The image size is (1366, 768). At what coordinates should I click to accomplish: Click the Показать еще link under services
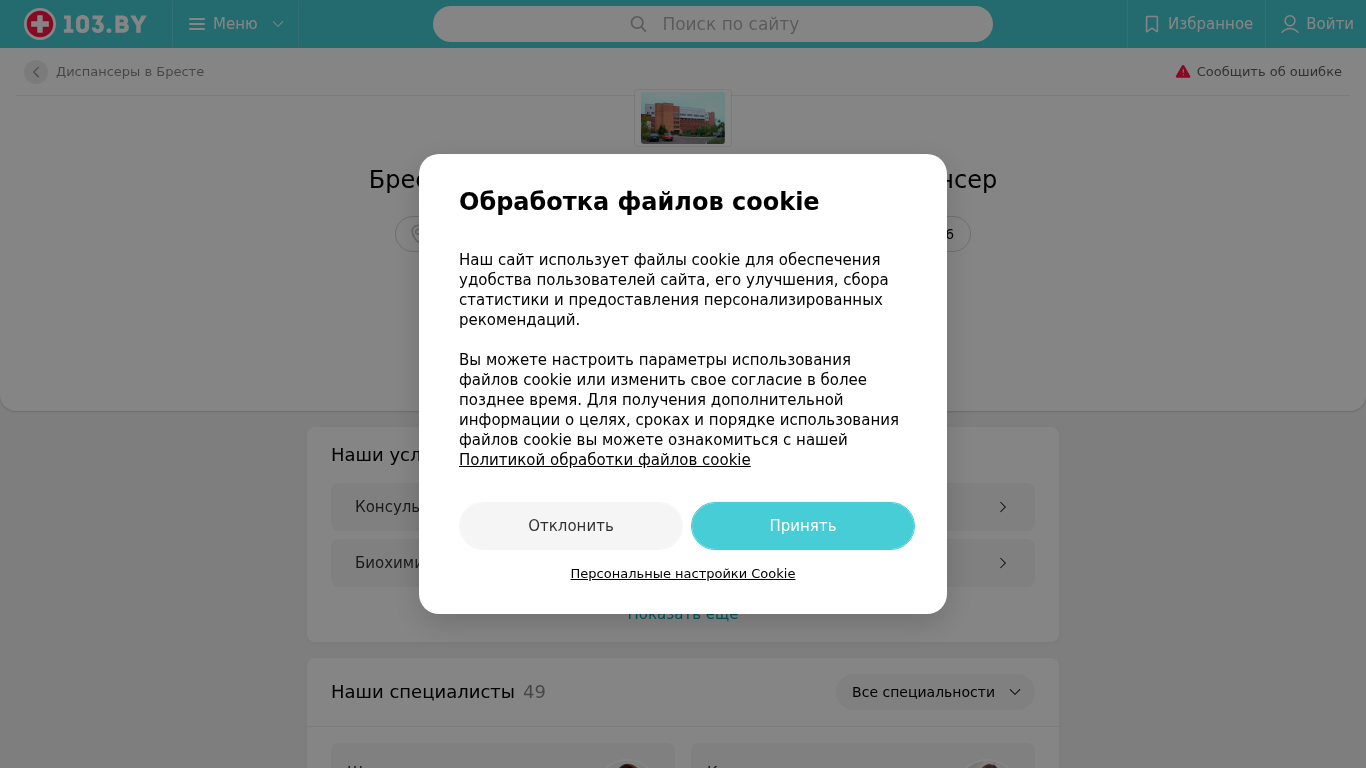point(683,614)
